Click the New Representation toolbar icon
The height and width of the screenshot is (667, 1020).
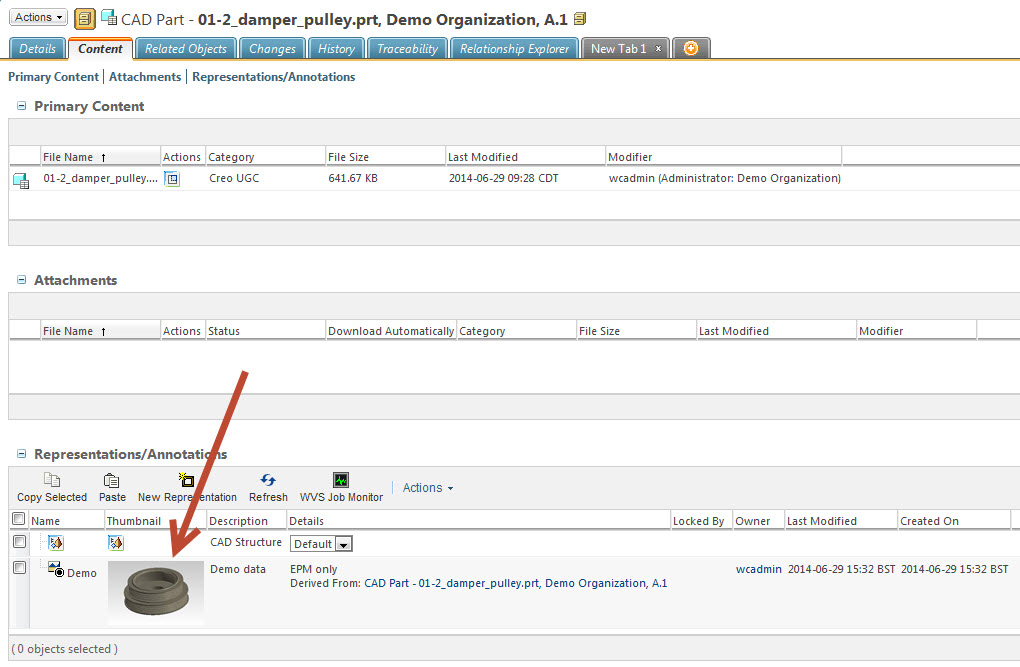point(187,480)
